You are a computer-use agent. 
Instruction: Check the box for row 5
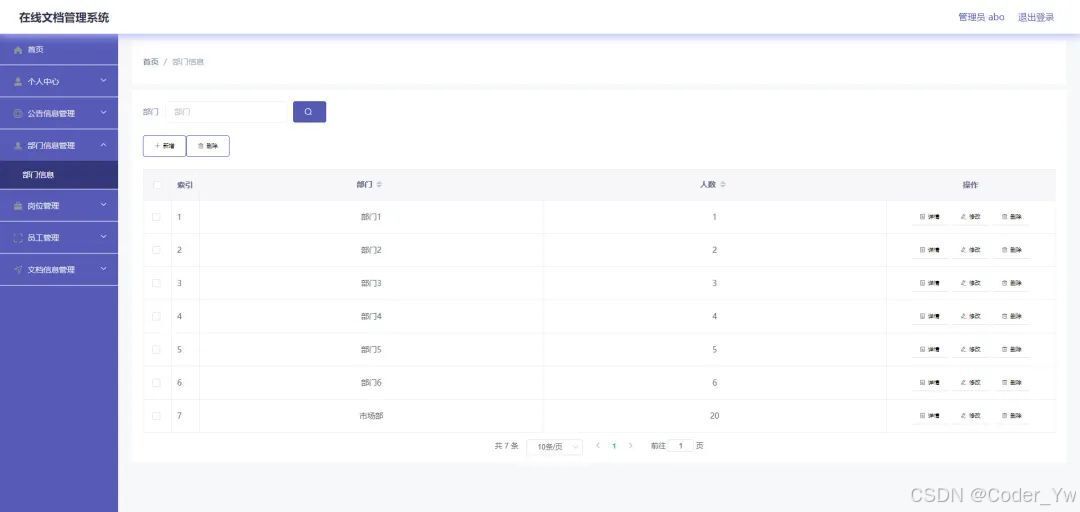[x=156, y=349]
